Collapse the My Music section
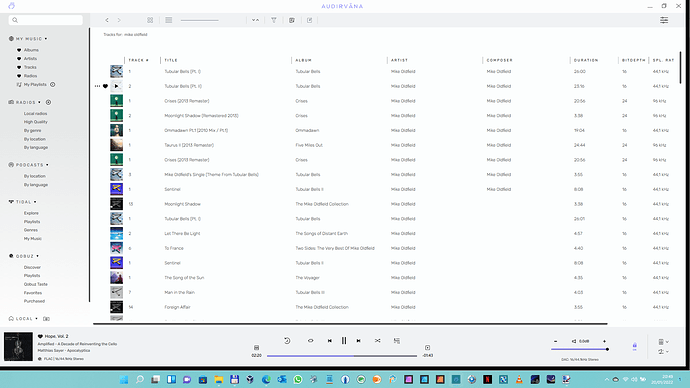 pos(46,39)
